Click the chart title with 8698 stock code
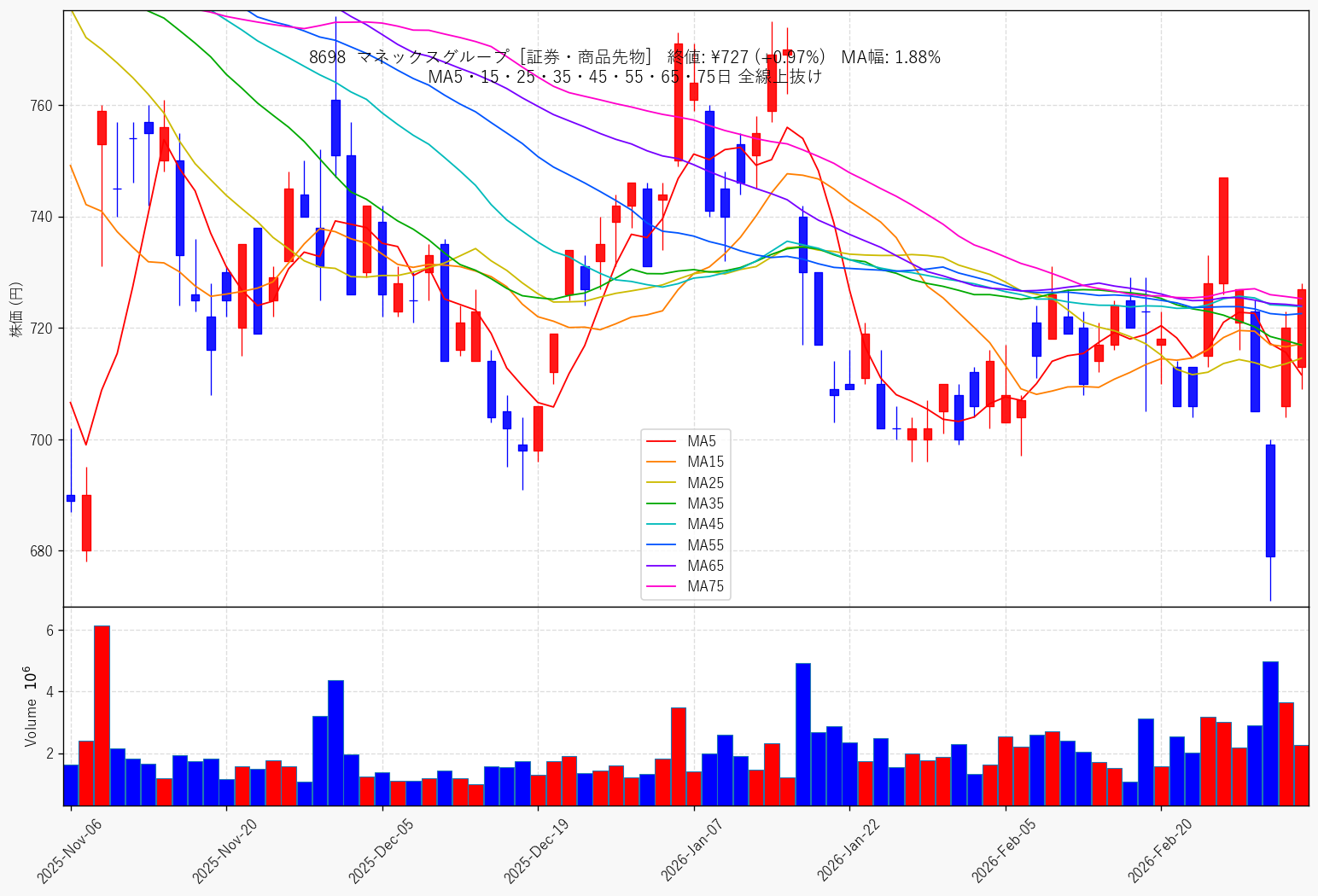The height and width of the screenshot is (896, 1318). point(625,57)
